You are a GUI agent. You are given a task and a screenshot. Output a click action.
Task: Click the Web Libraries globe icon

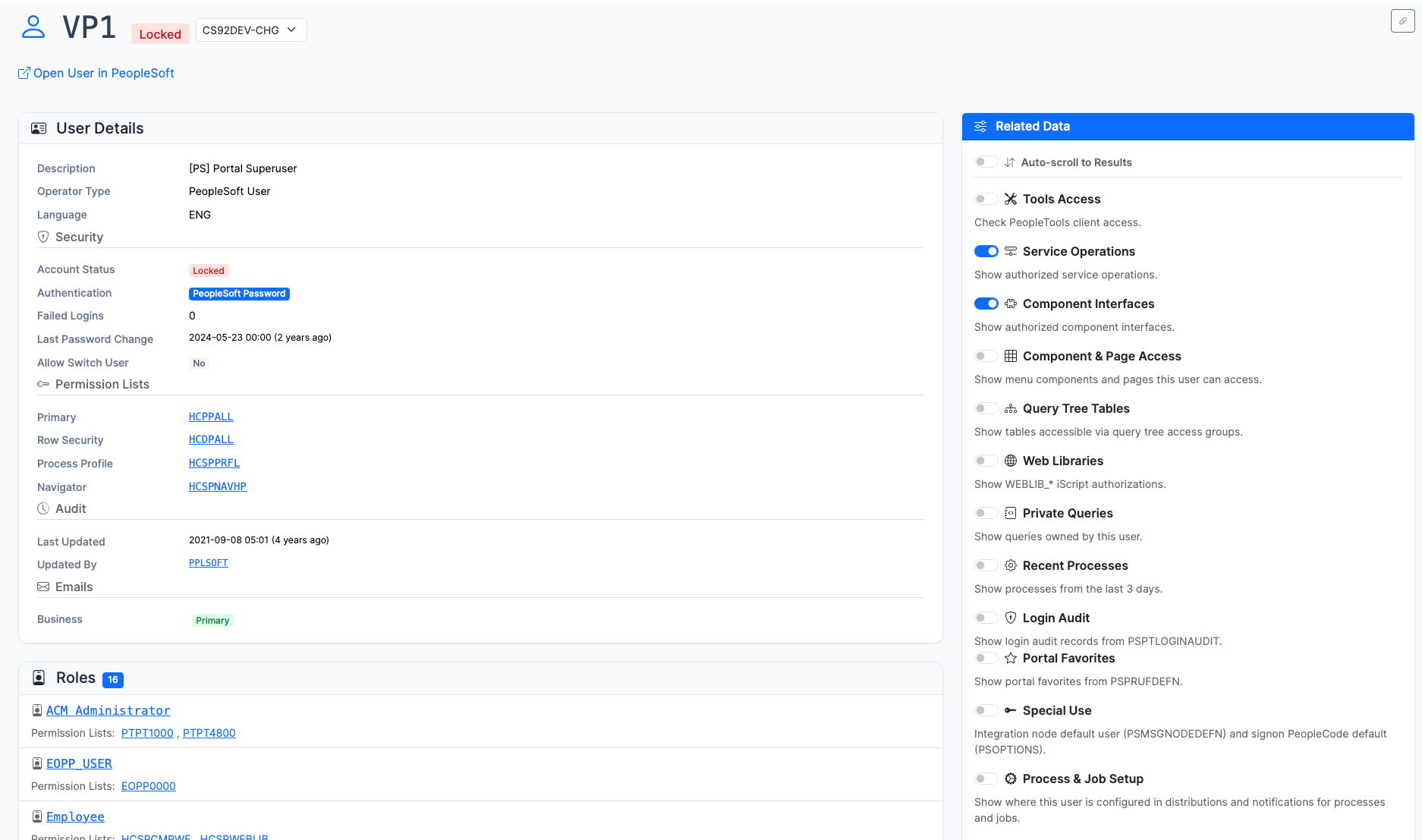tap(1011, 461)
